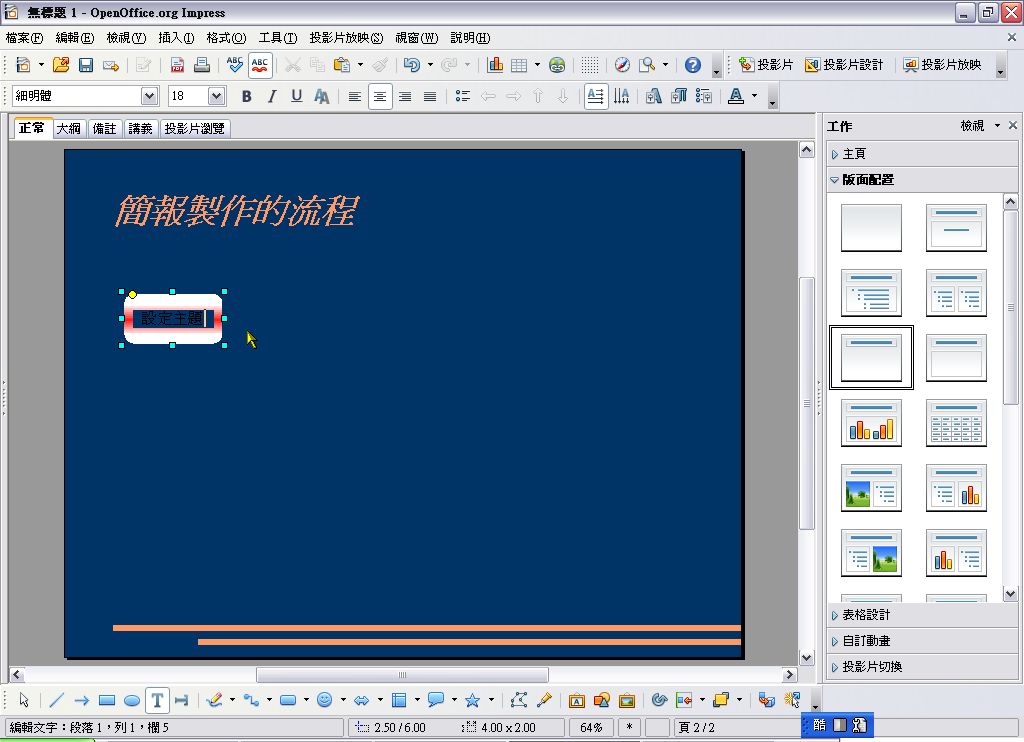
Task: Select the Rectangle drawing tool
Action: click(x=106, y=701)
